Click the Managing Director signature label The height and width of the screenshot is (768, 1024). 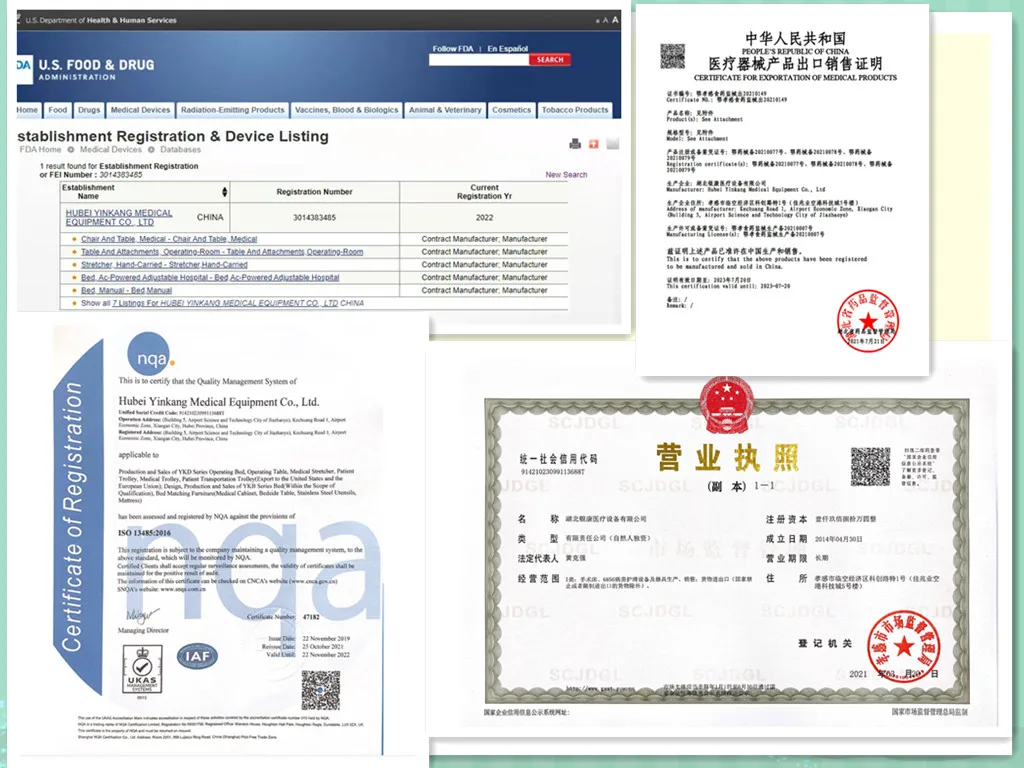pyautogui.click(x=143, y=630)
